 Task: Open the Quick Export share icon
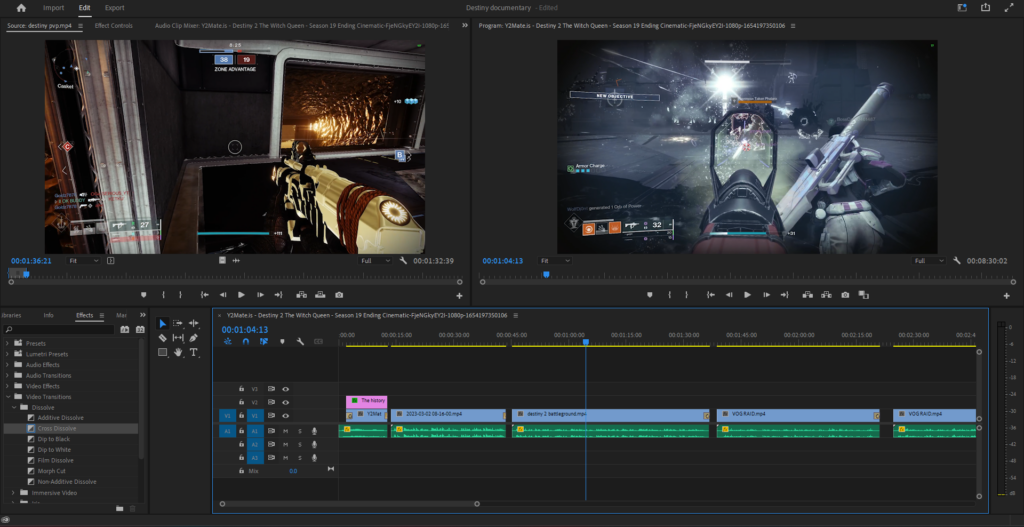point(985,8)
